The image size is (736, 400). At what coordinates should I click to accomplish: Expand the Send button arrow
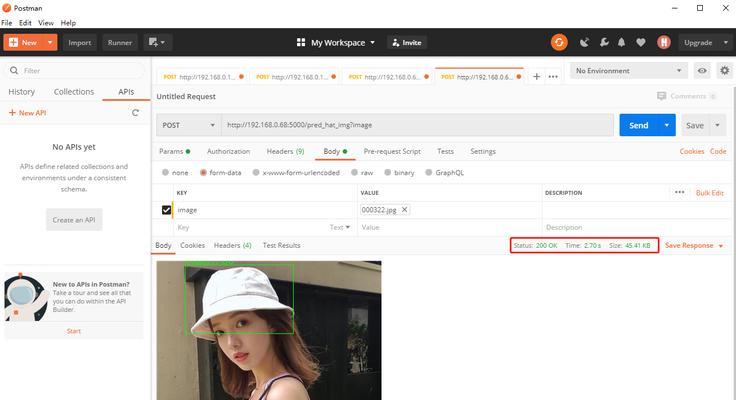click(667, 125)
